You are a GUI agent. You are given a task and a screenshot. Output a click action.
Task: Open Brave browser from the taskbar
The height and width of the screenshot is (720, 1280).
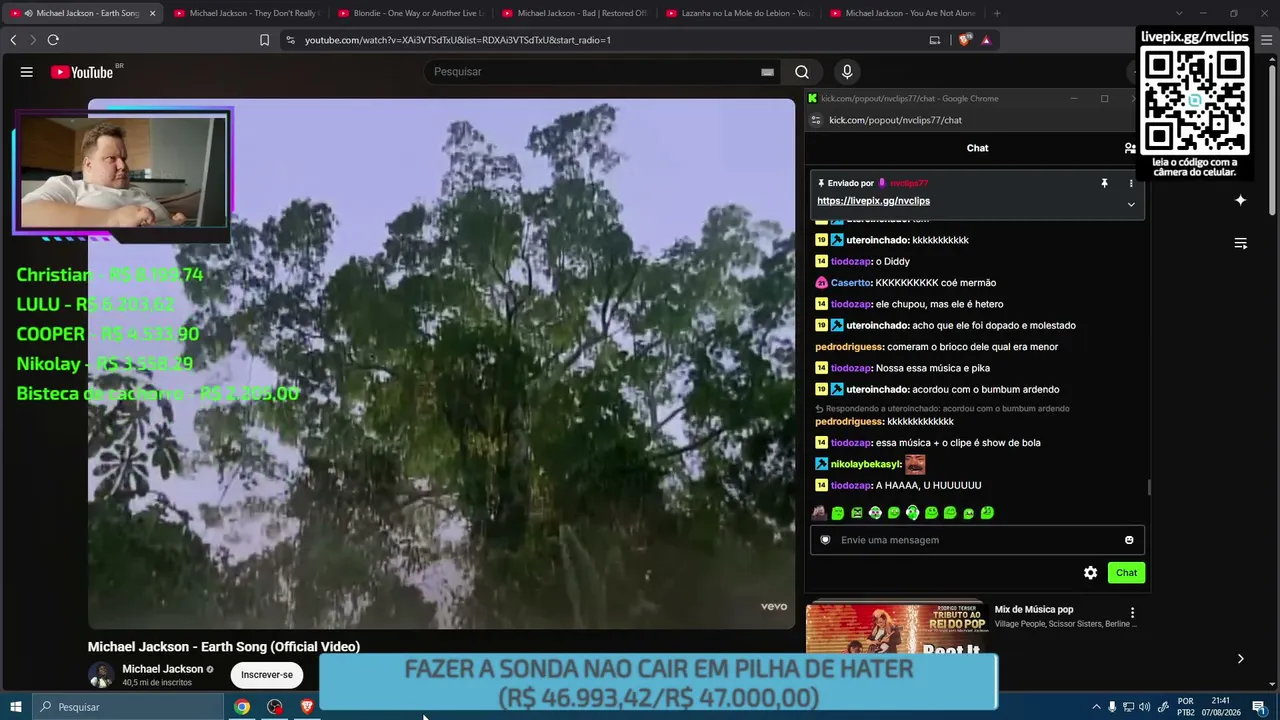(x=307, y=707)
